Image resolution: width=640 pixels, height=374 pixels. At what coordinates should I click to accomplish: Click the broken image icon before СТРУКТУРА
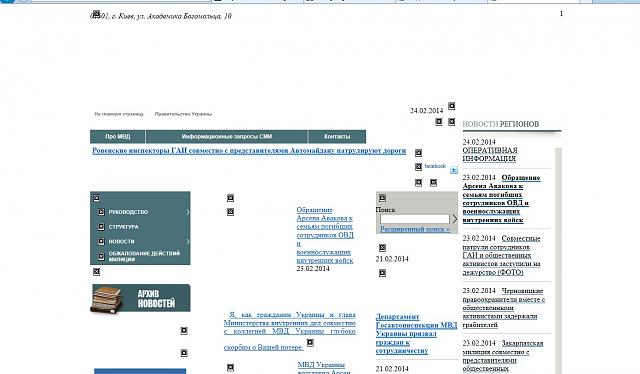coord(101,227)
